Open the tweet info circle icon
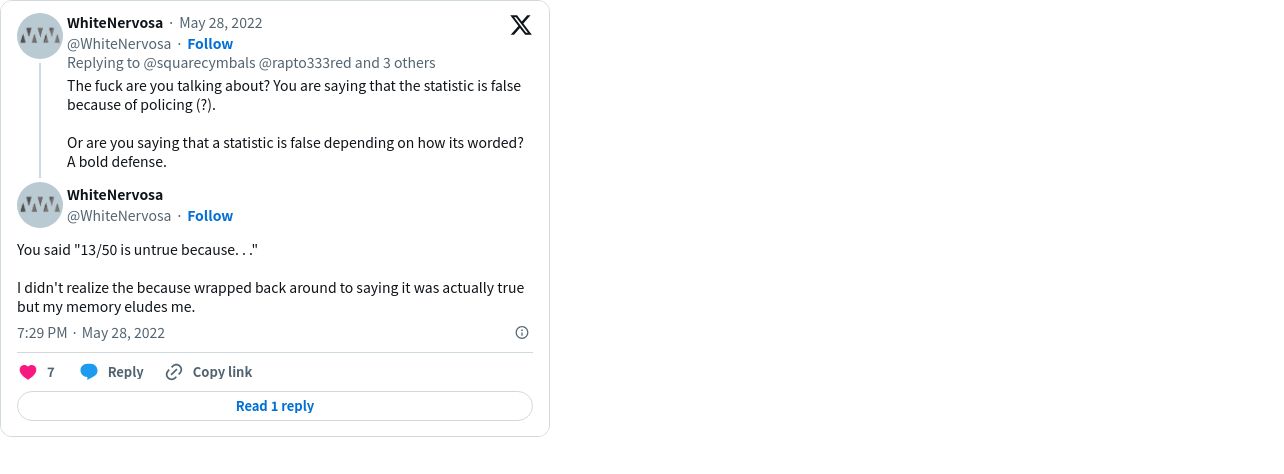This screenshot has width=1284, height=474. click(x=522, y=333)
